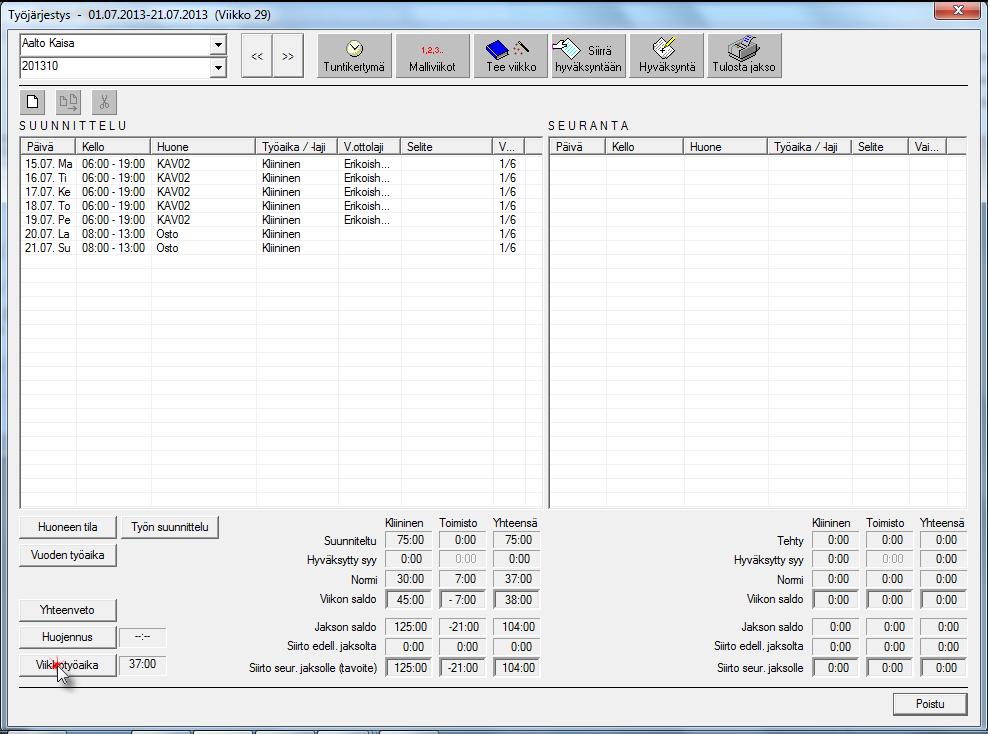Click Huoneen tila button
The width and height of the screenshot is (988, 734).
[x=67, y=527]
